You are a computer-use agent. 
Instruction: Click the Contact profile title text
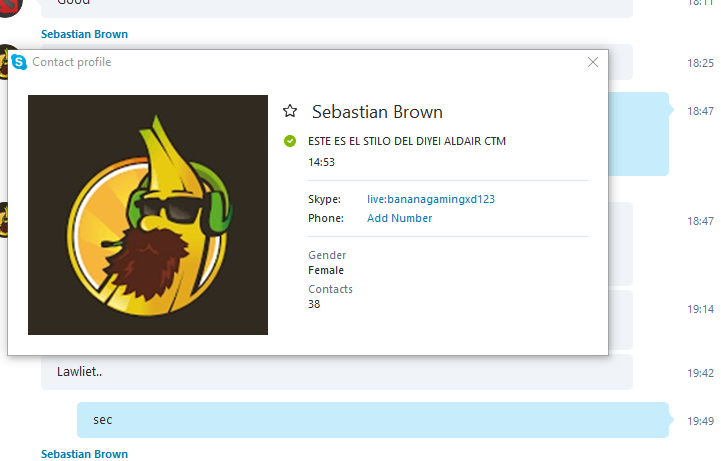72,62
